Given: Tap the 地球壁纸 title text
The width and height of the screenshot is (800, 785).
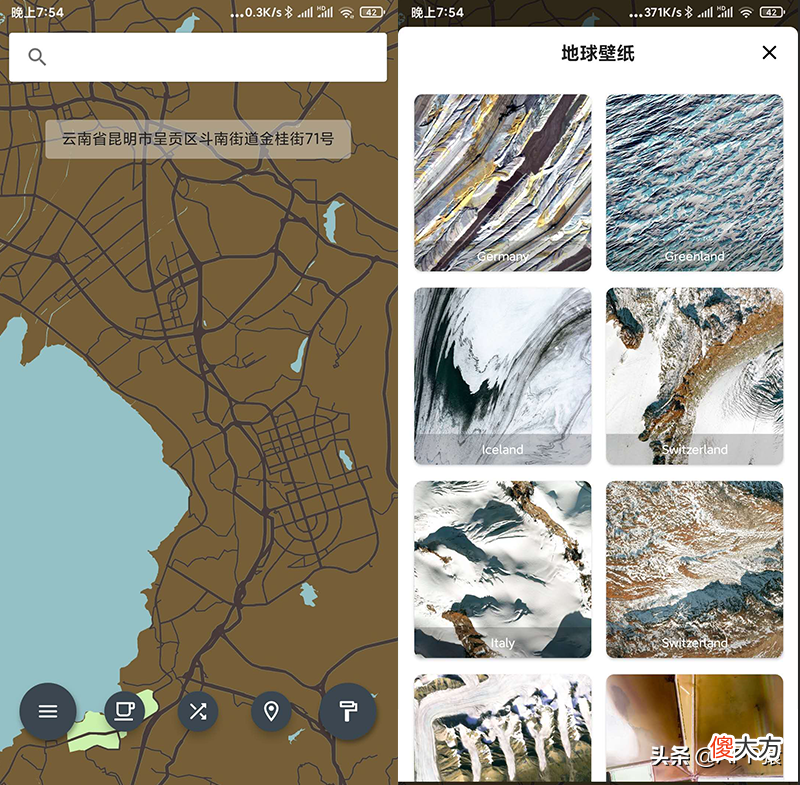Looking at the screenshot, I should pyautogui.click(x=598, y=53).
